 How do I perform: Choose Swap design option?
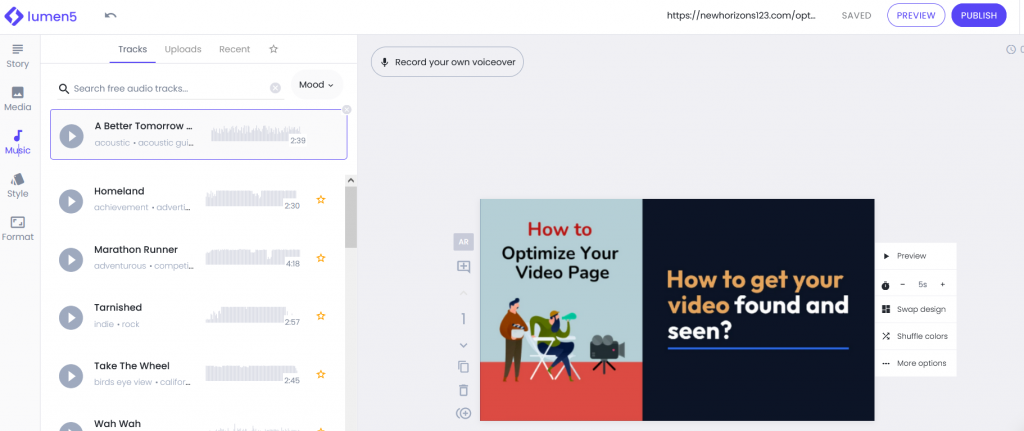tap(916, 310)
